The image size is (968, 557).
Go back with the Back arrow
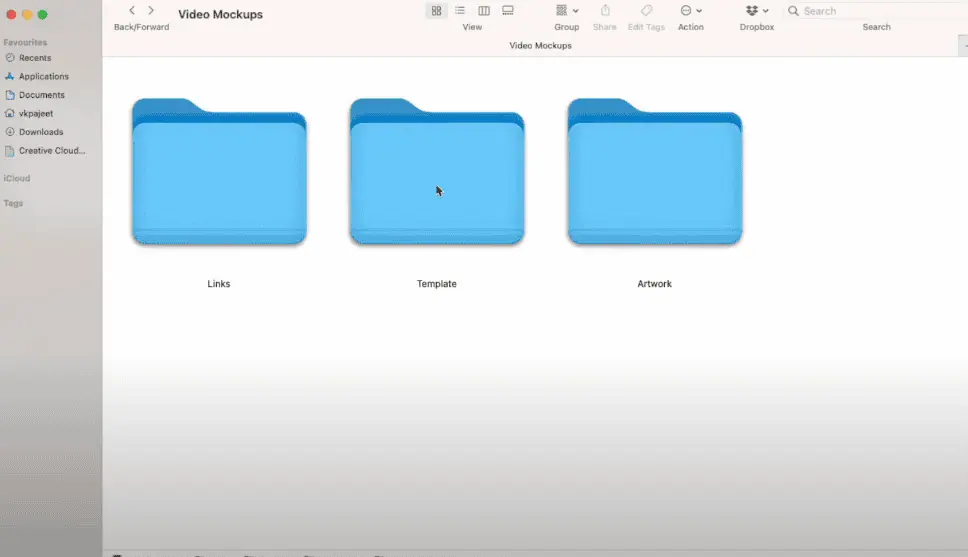(132, 11)
